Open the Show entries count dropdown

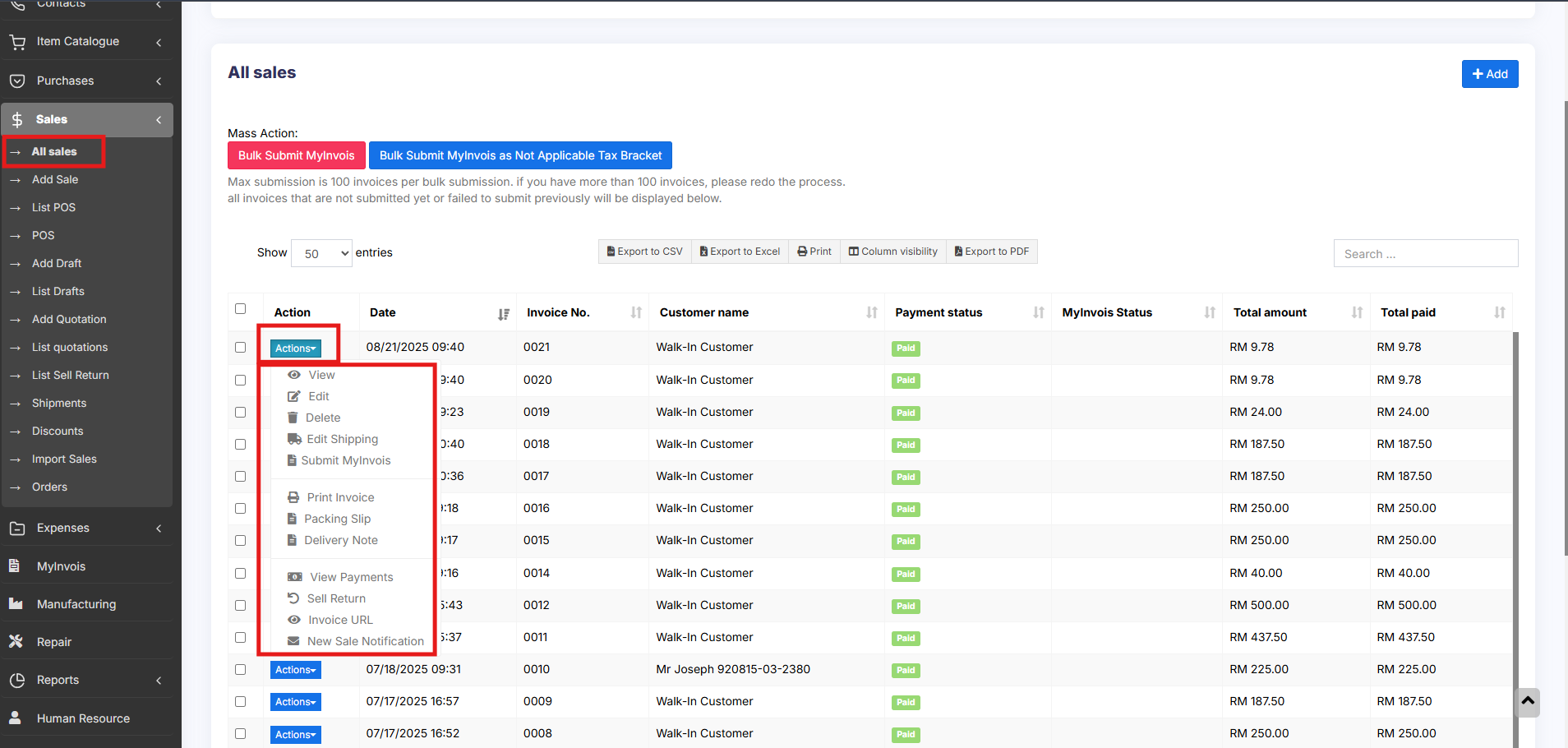tap(321, 253)
